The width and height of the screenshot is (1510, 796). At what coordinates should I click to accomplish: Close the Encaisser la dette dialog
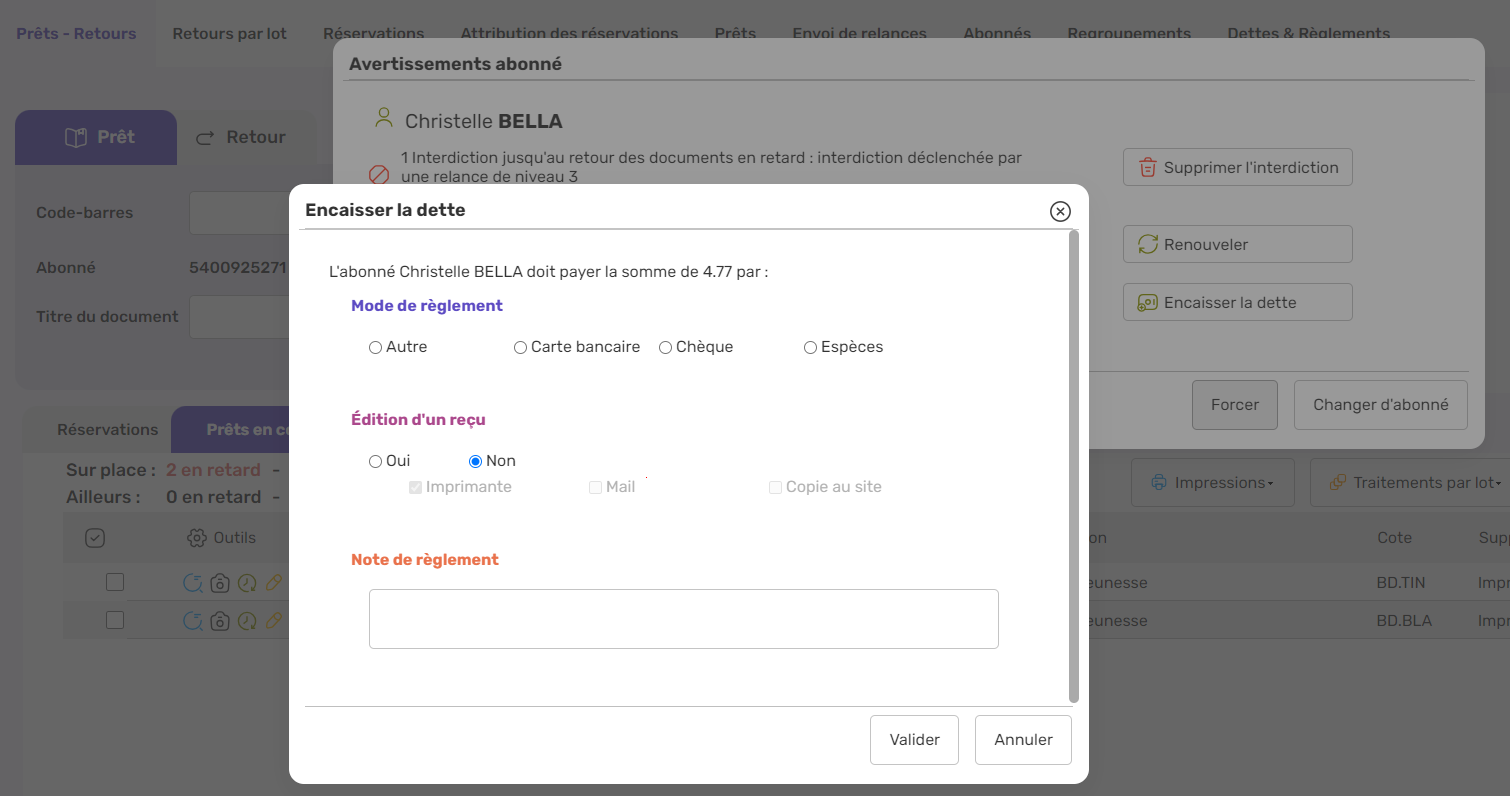click(1060, 211)
